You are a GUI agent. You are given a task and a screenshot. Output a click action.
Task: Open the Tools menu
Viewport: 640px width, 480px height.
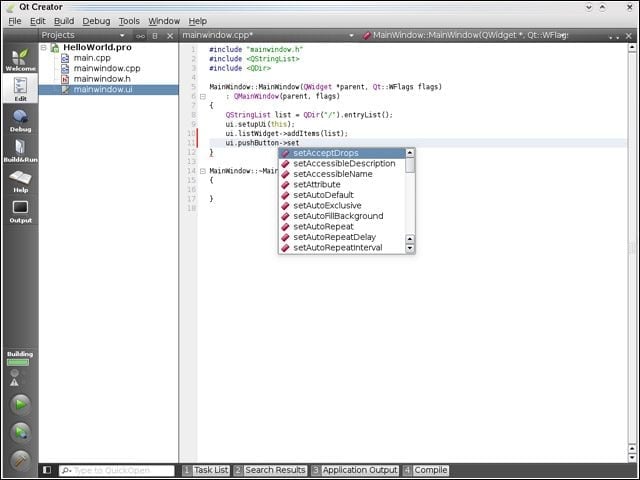[129, 21]
